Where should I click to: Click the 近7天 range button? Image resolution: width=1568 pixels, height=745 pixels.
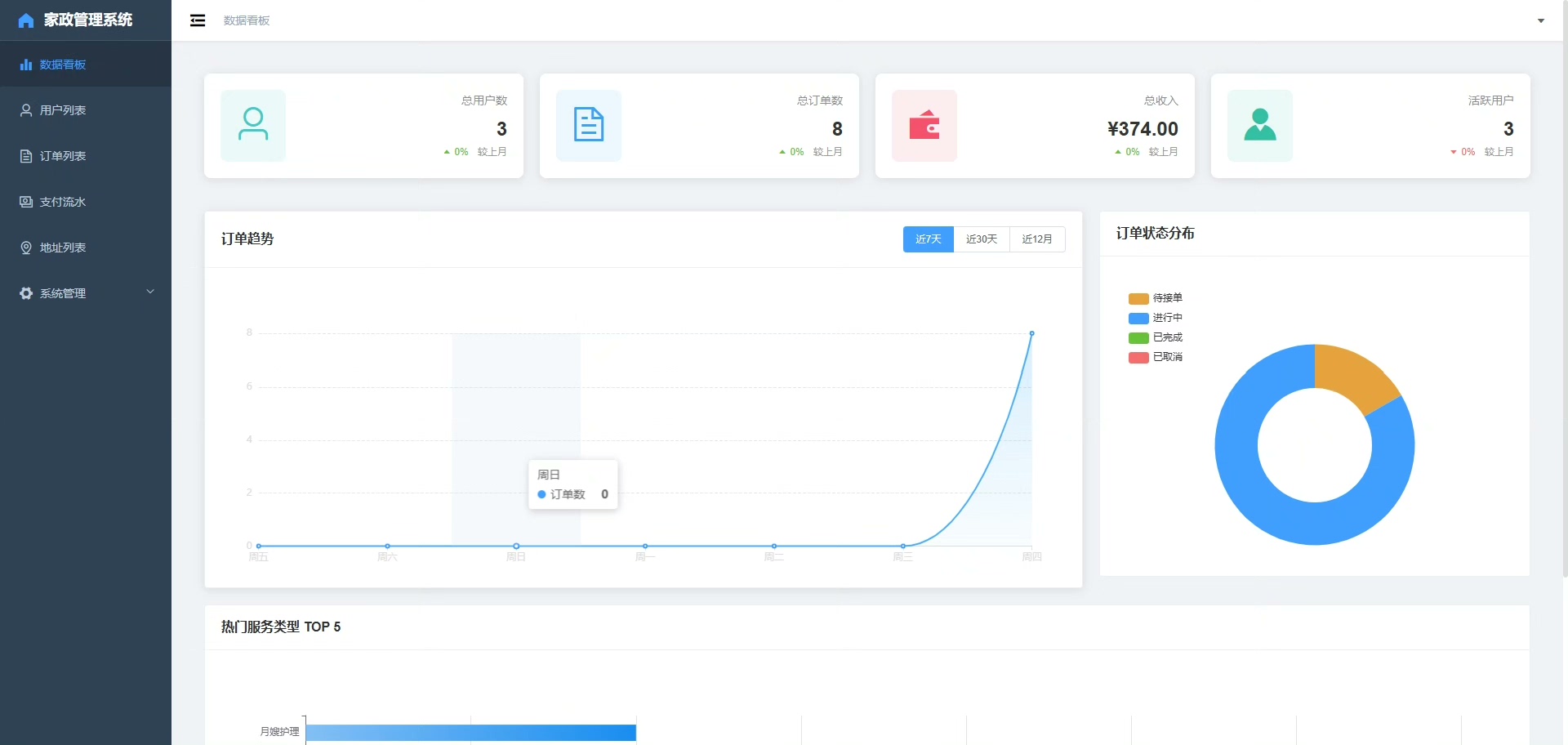pyautogui.click(x=929, y=239)
